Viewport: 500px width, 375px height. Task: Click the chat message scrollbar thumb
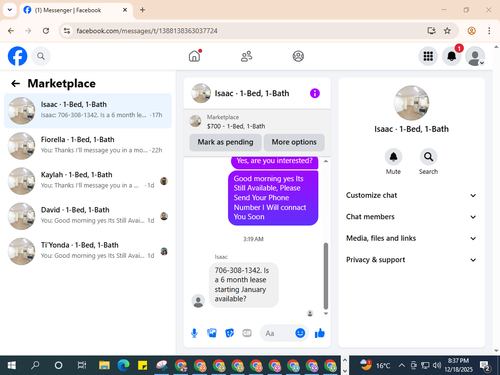click(326, 276)
